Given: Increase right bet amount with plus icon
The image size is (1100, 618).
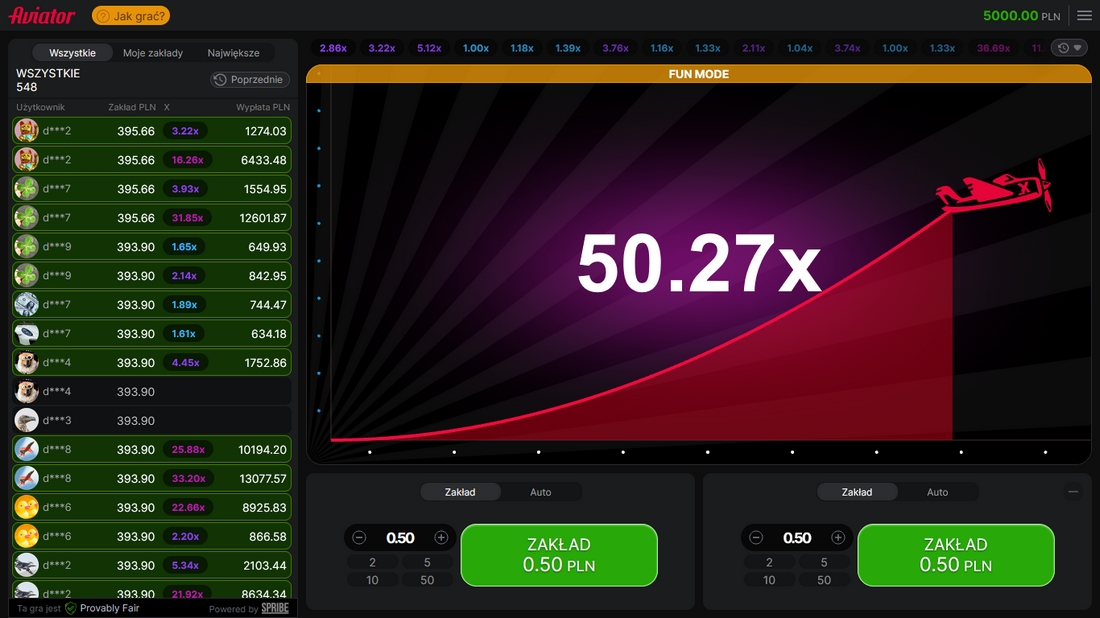Looking at the screenshot, I should point(838,538).
